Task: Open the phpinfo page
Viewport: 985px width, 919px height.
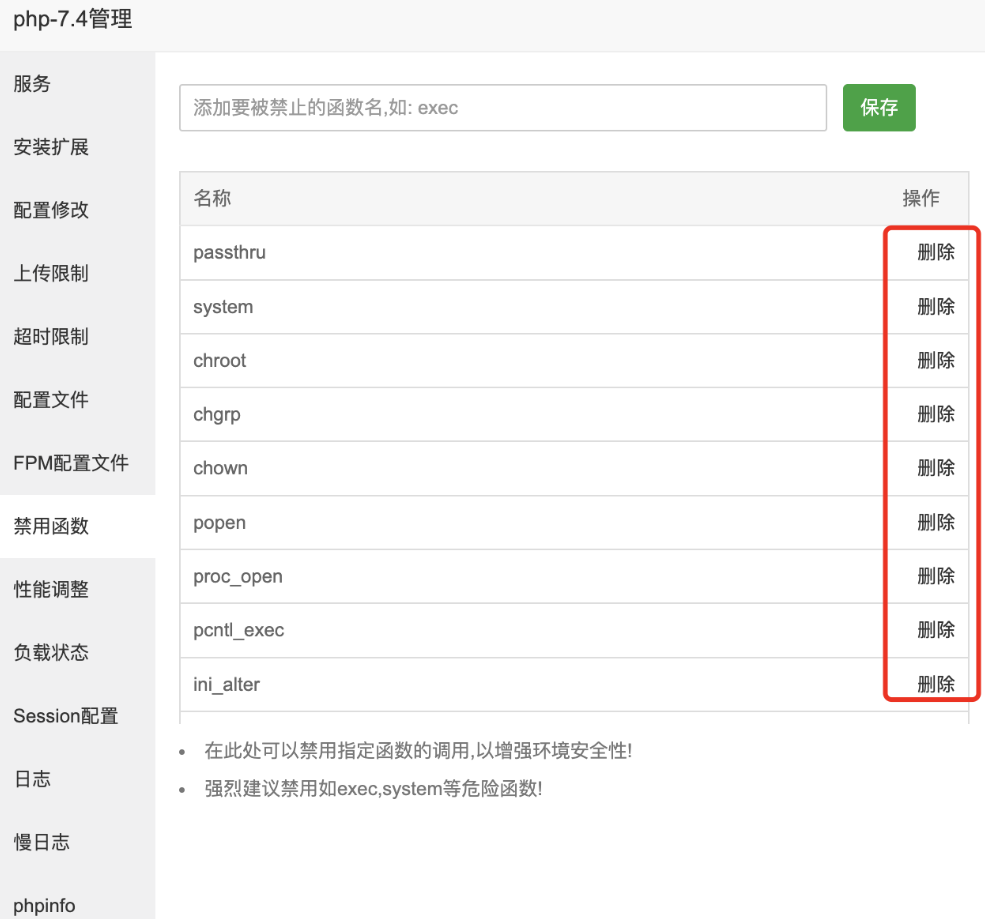Action: click(44, 905)
